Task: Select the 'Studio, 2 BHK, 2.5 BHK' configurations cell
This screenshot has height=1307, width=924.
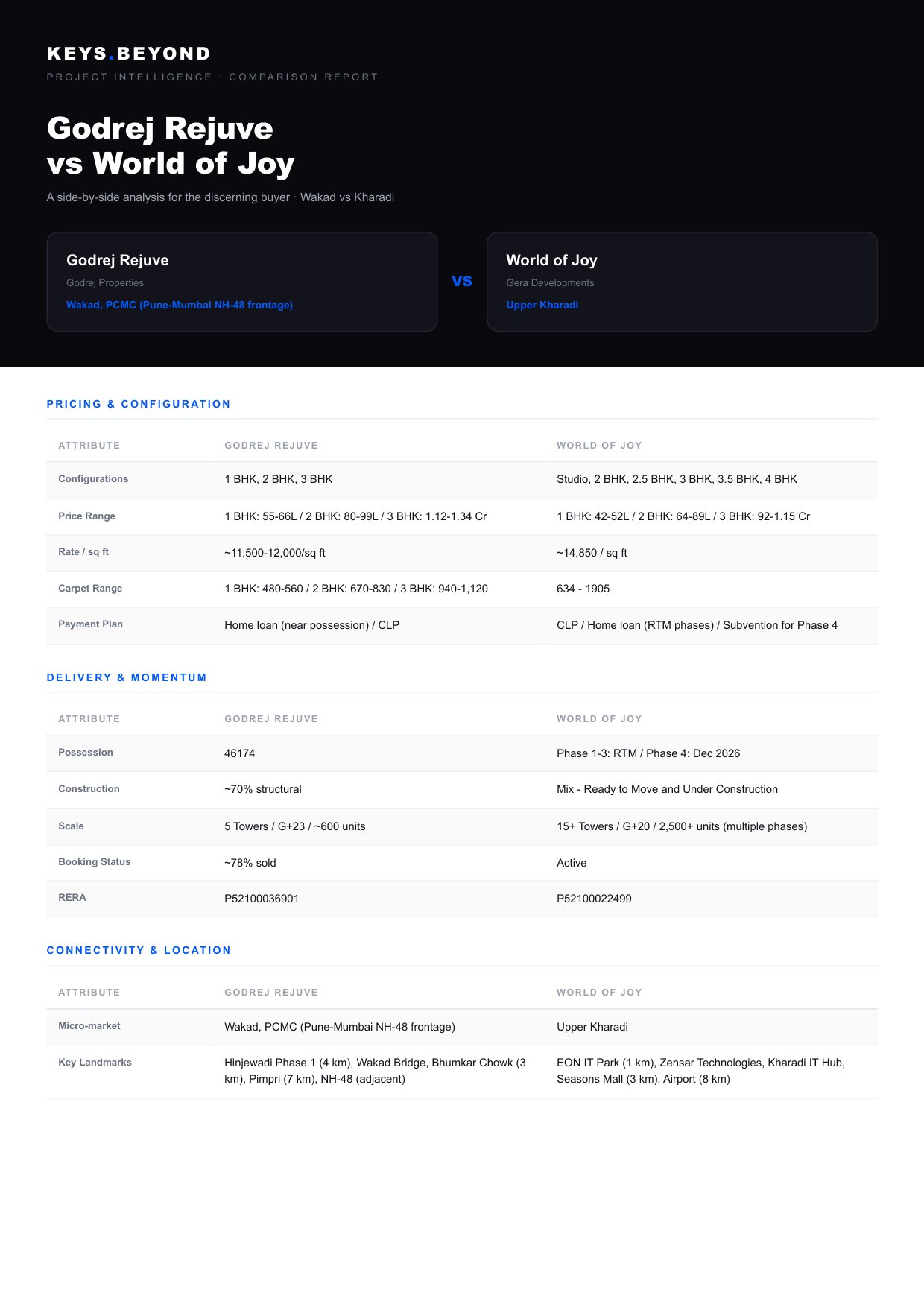Action: point(677,479)
